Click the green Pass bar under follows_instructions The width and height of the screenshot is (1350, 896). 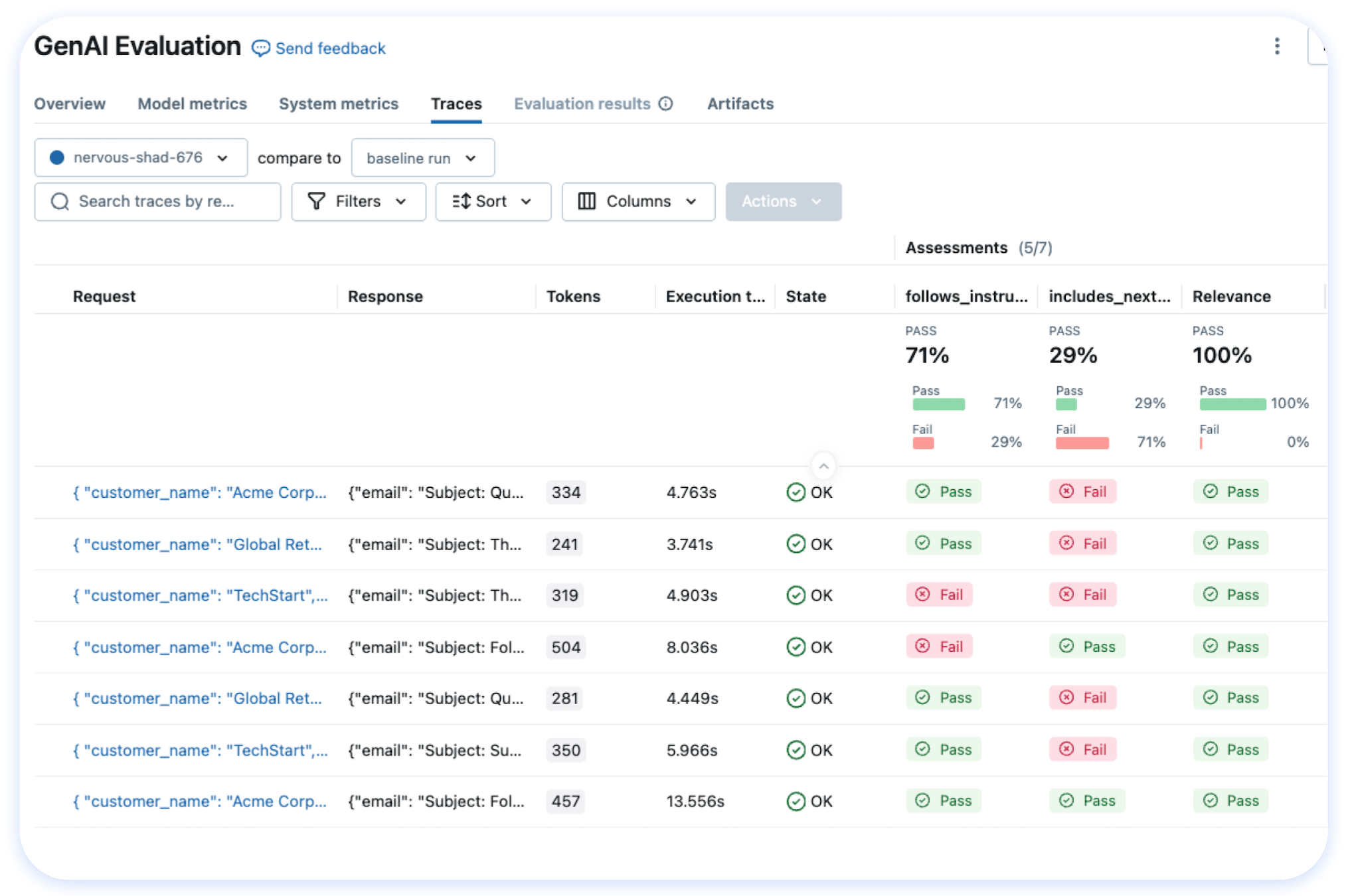click(x=938, y=404)
